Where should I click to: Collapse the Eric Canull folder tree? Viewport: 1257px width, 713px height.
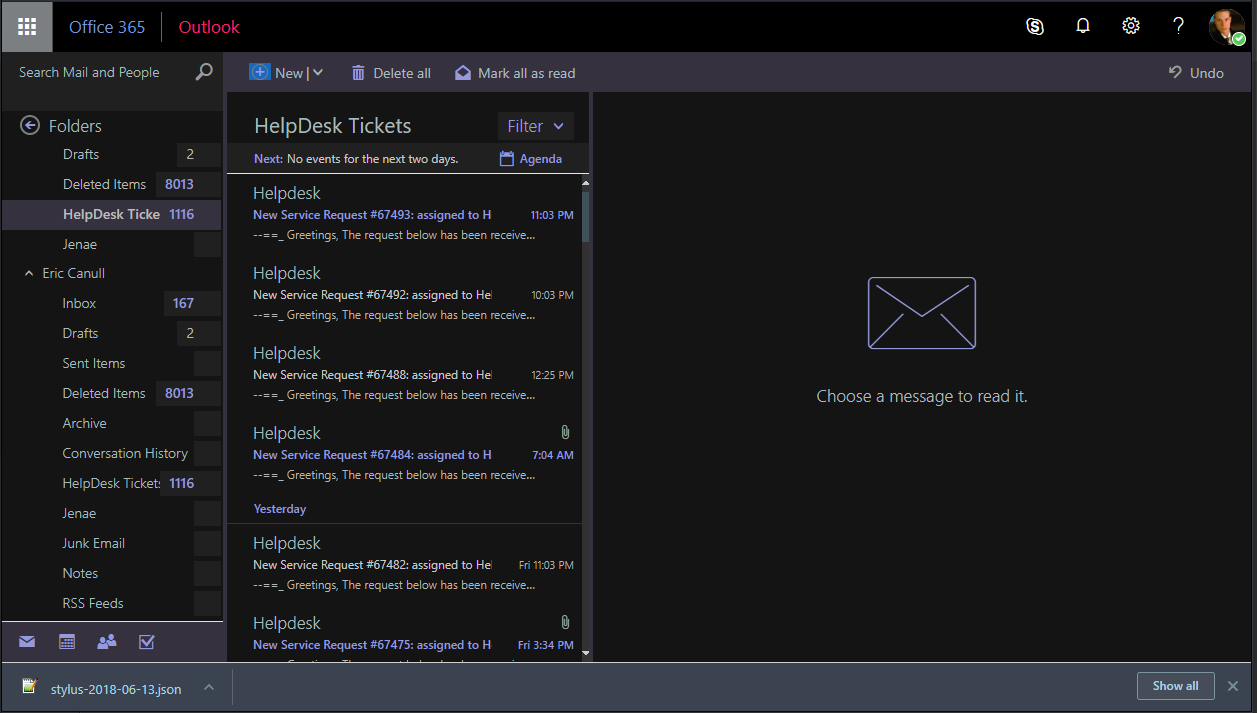coord(28,273)
